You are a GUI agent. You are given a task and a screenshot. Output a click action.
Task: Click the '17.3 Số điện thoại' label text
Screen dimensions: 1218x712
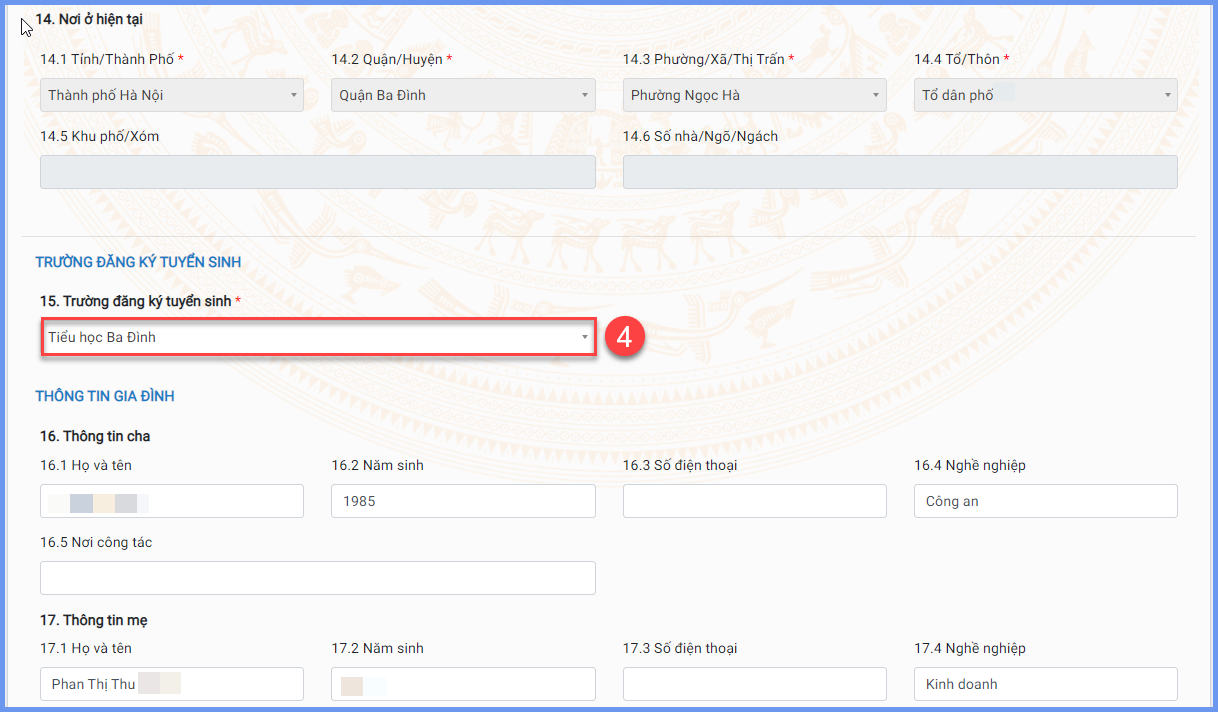[680, 648]
